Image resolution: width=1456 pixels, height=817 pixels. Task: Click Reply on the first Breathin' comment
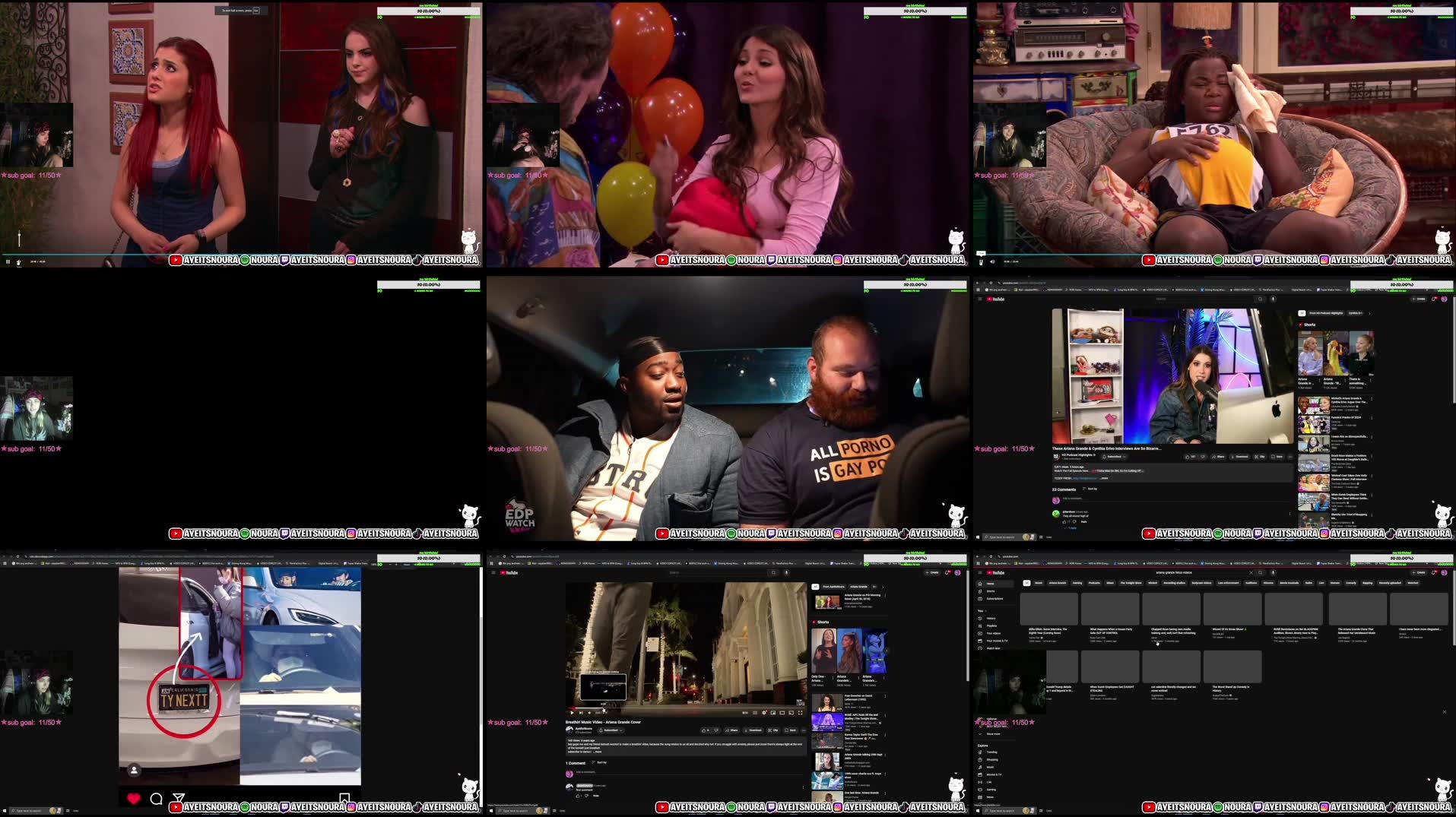(x=596, y=796)
